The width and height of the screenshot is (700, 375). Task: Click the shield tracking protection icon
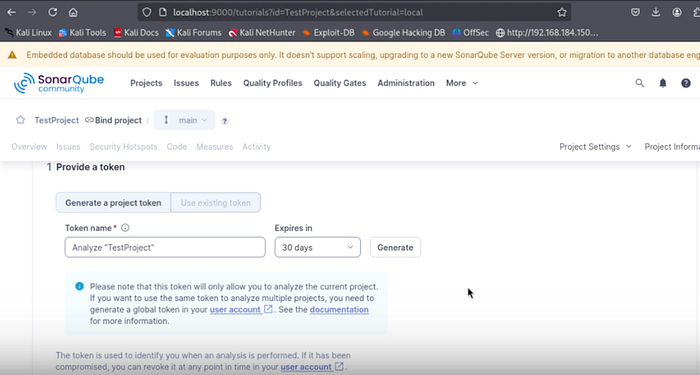click(147, 12)
